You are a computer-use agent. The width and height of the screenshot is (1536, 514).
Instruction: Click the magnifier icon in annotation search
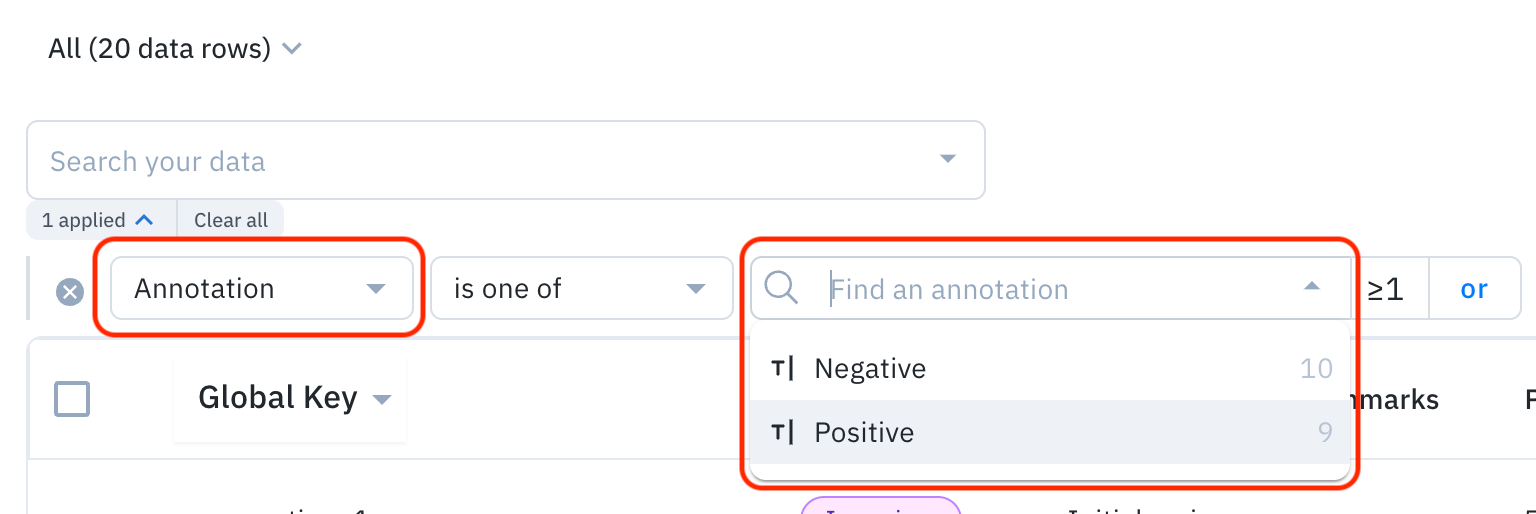pos(781,288)
